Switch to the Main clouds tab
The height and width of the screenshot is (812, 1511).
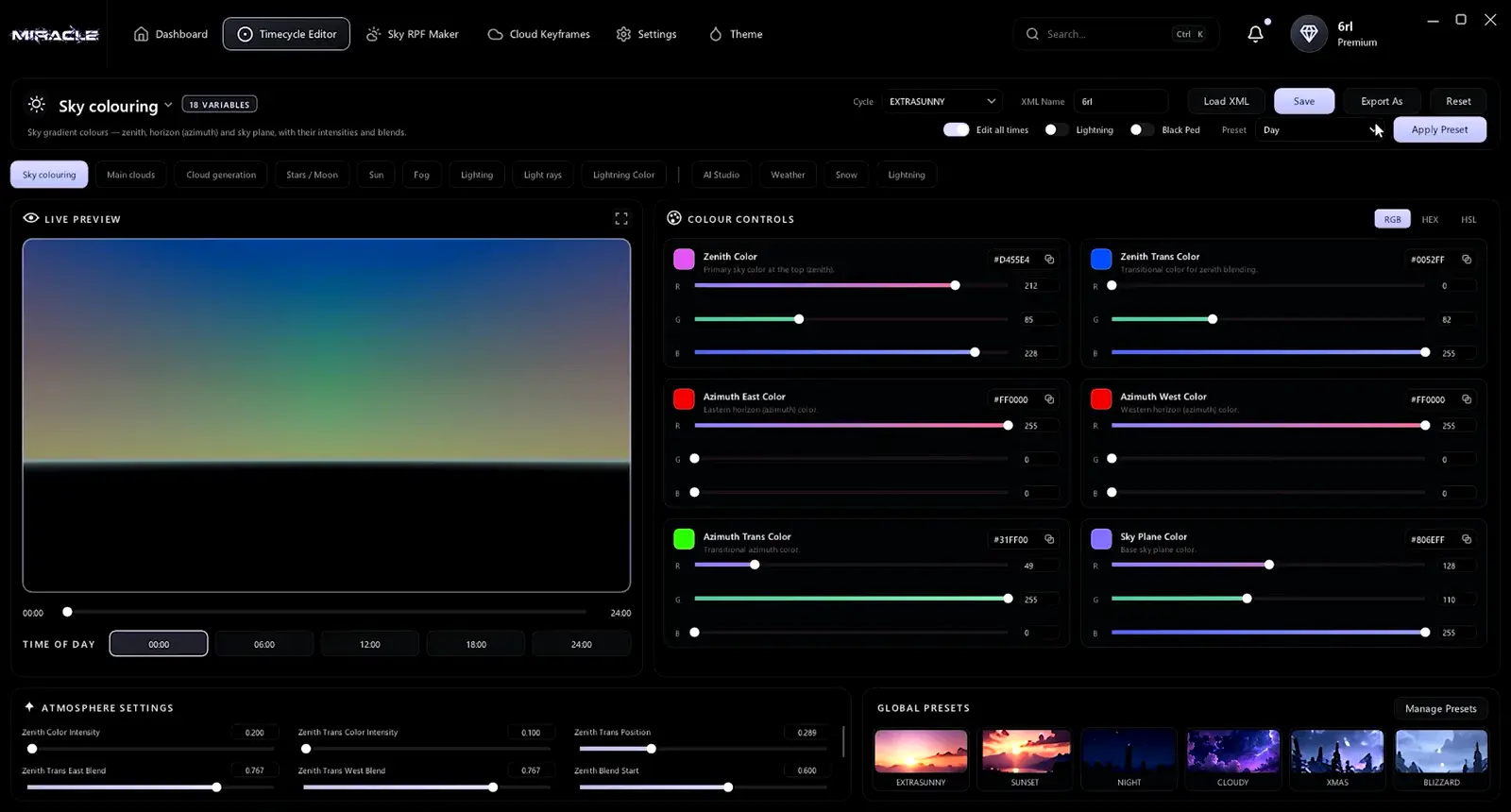pyautogui.click(x=130, y=175)
